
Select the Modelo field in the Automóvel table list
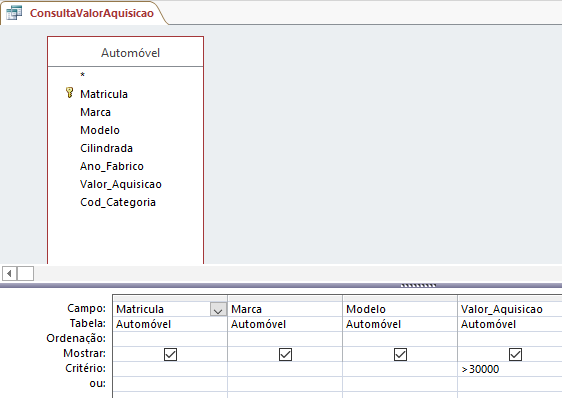[x=100, y=130]
